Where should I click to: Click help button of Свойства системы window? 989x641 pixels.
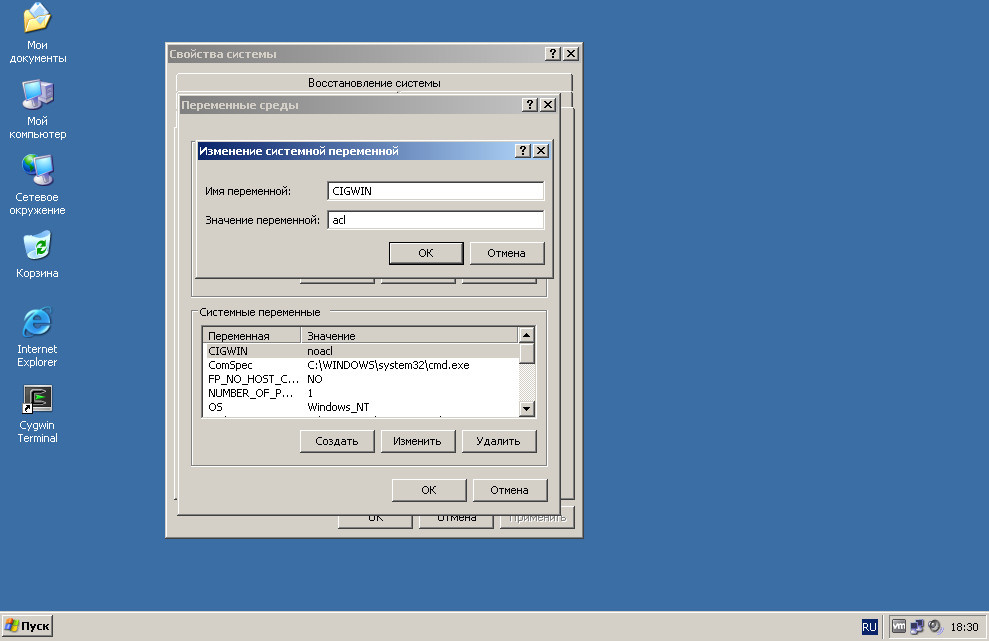tap(553, 54)
